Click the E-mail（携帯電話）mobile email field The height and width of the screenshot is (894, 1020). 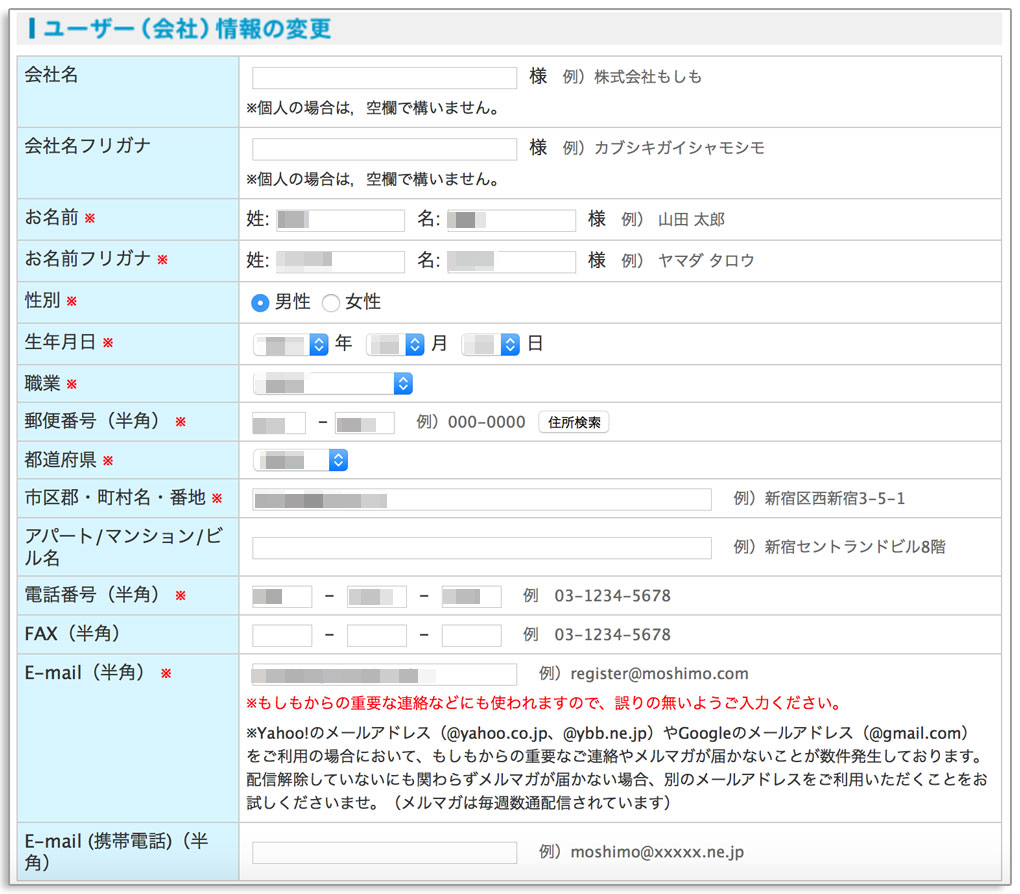383,852
